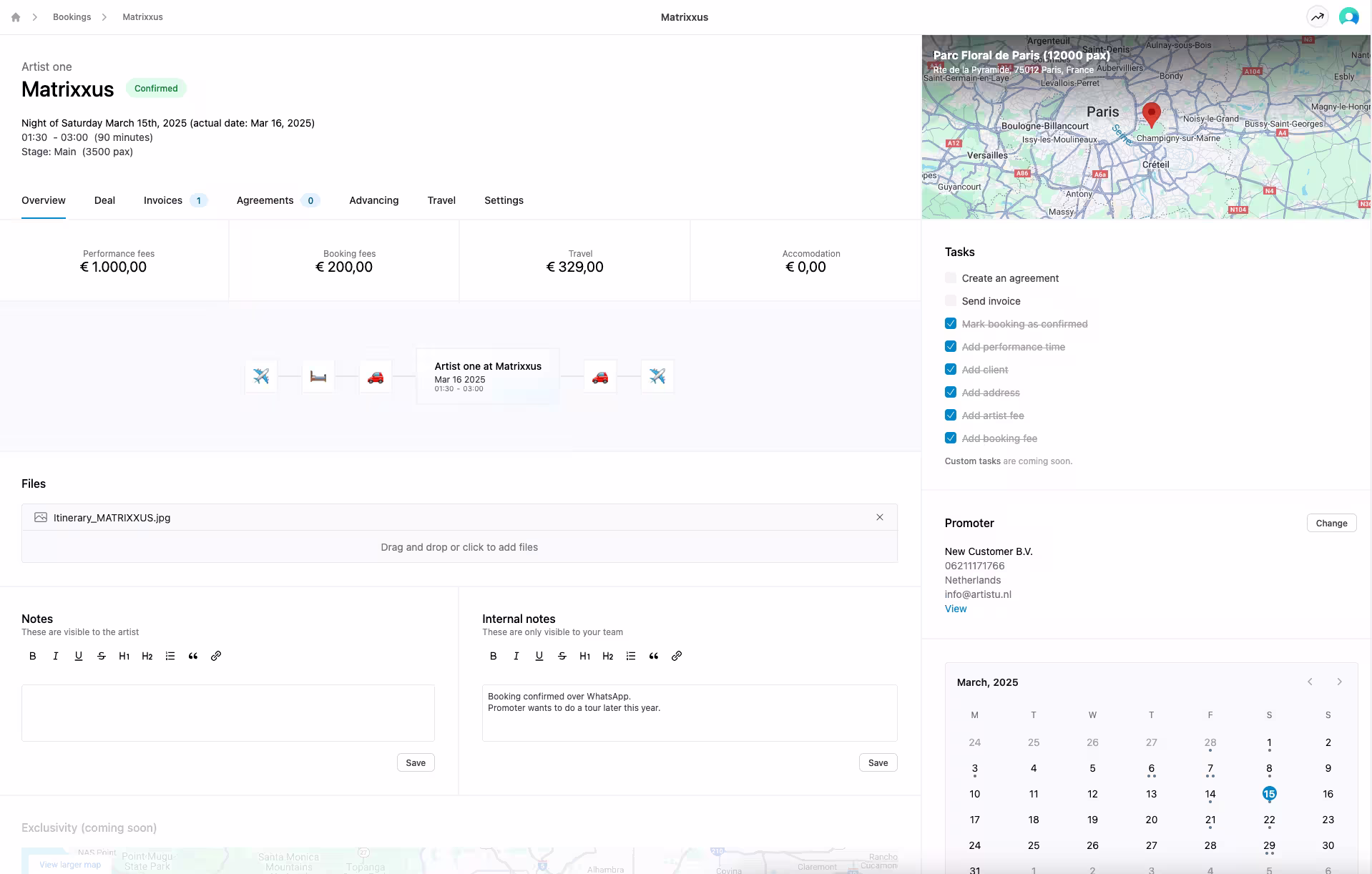Check the Send invoice task
1372x874 pixels.
coord(951,301)
